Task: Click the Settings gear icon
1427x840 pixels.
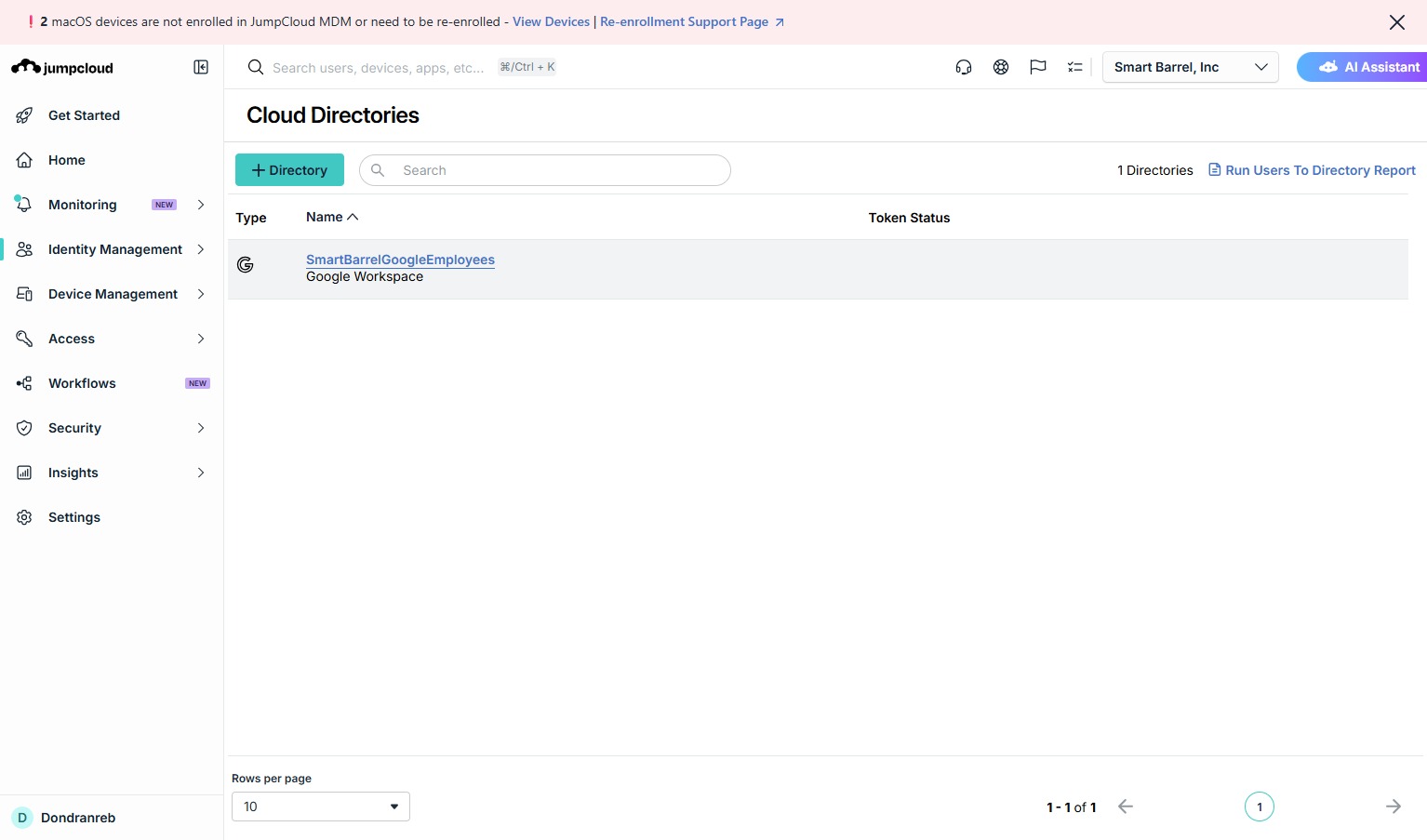Action: pyautogui.click(x=24, y=517)
